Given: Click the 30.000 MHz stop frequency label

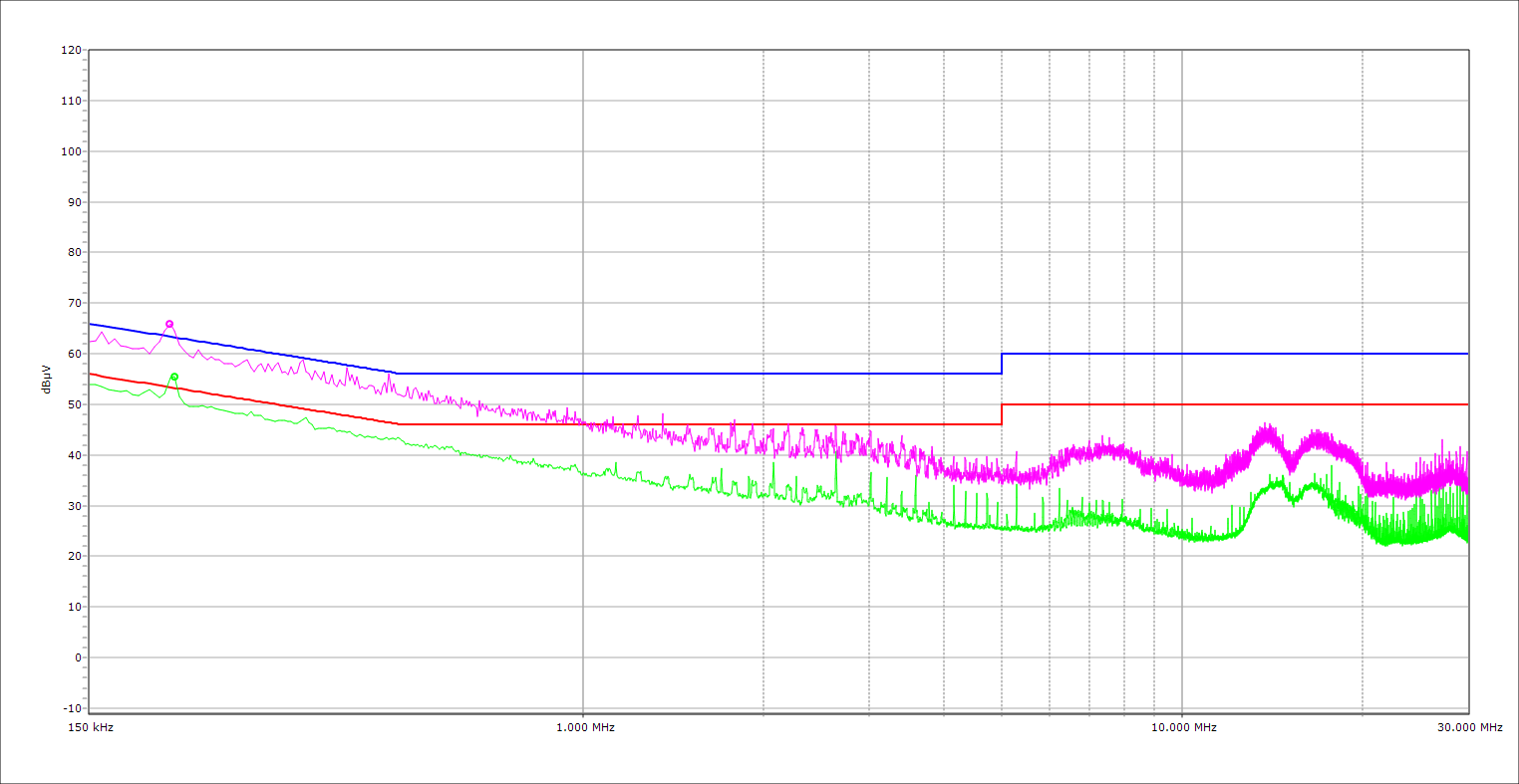Looking at the screenshot, I should pos(1469,727).
